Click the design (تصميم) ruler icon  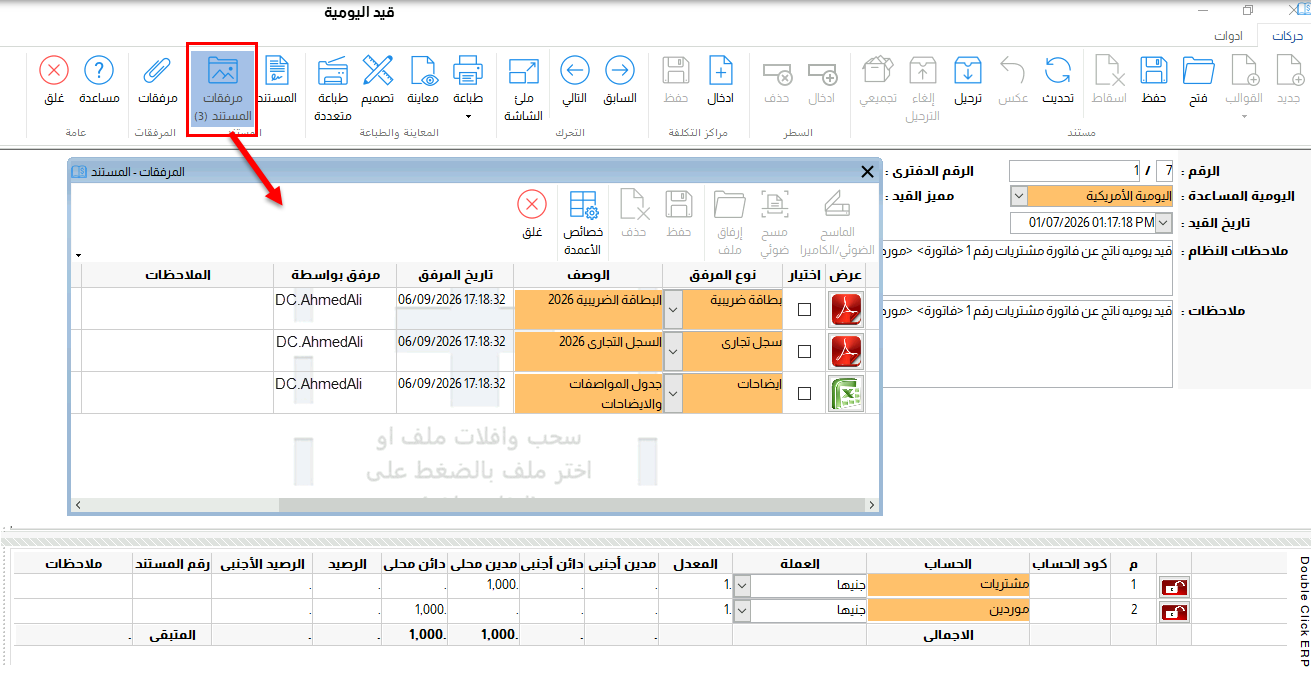[x=377, y=80]
